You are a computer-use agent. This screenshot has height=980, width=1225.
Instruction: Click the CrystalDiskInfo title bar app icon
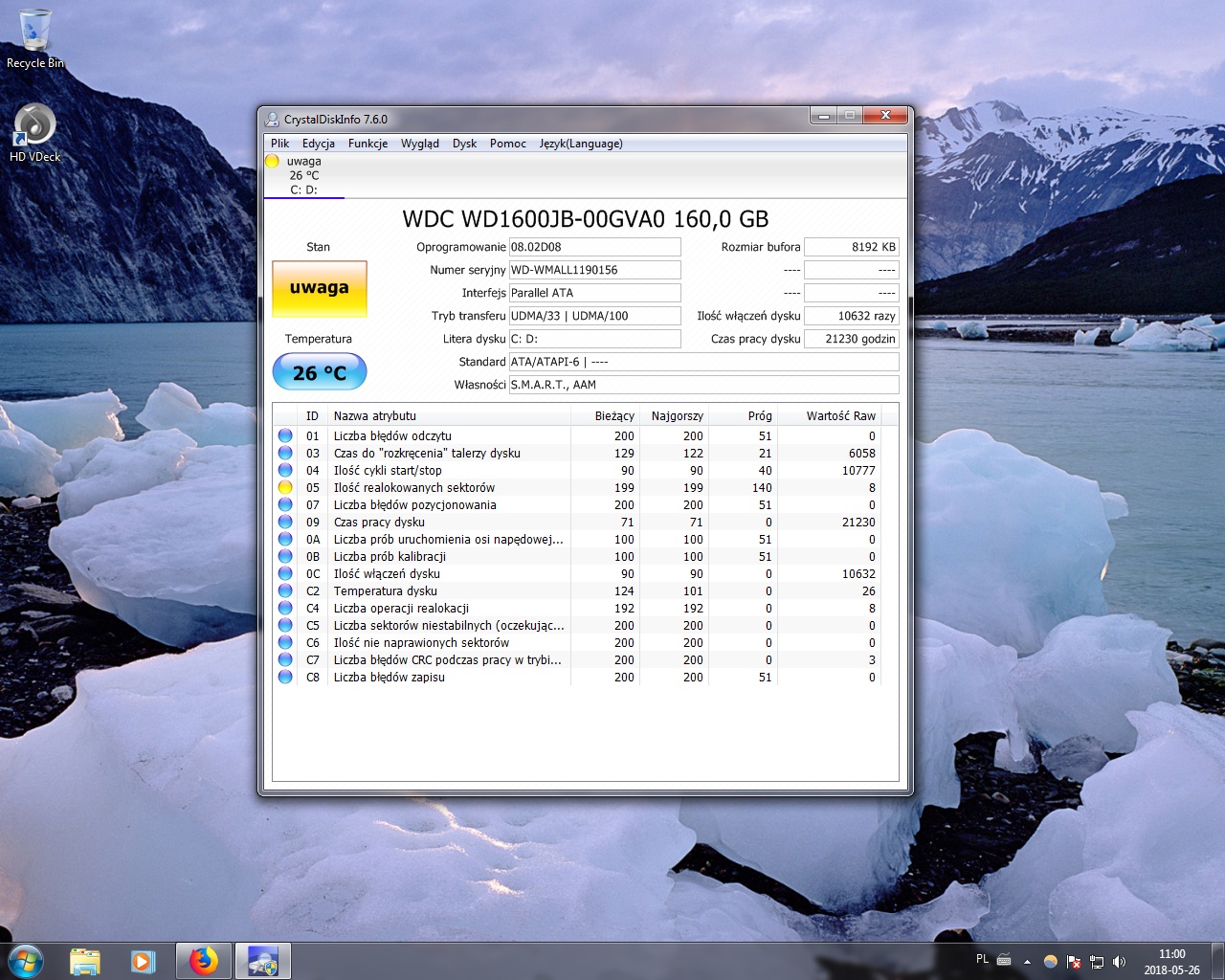(272, 119)
